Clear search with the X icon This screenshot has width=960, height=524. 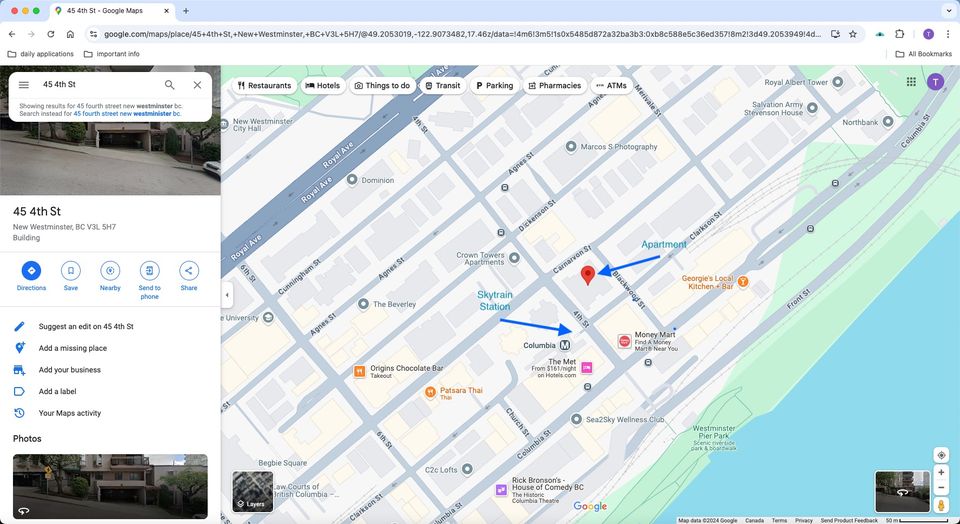pyautogui.click(x=197, y=84)
